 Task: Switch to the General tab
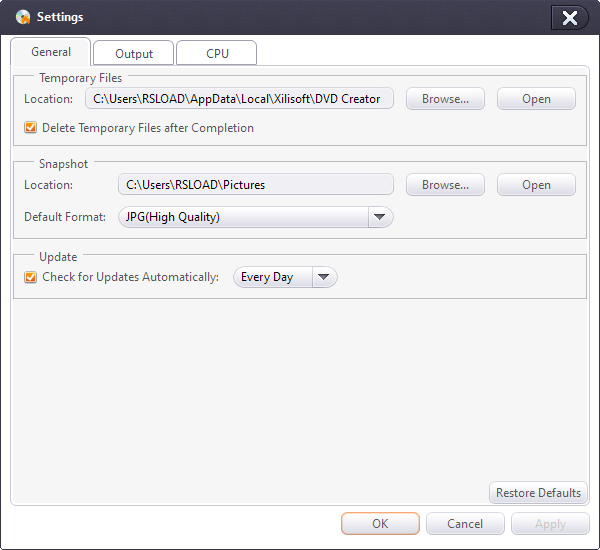[x=51, y=52]
